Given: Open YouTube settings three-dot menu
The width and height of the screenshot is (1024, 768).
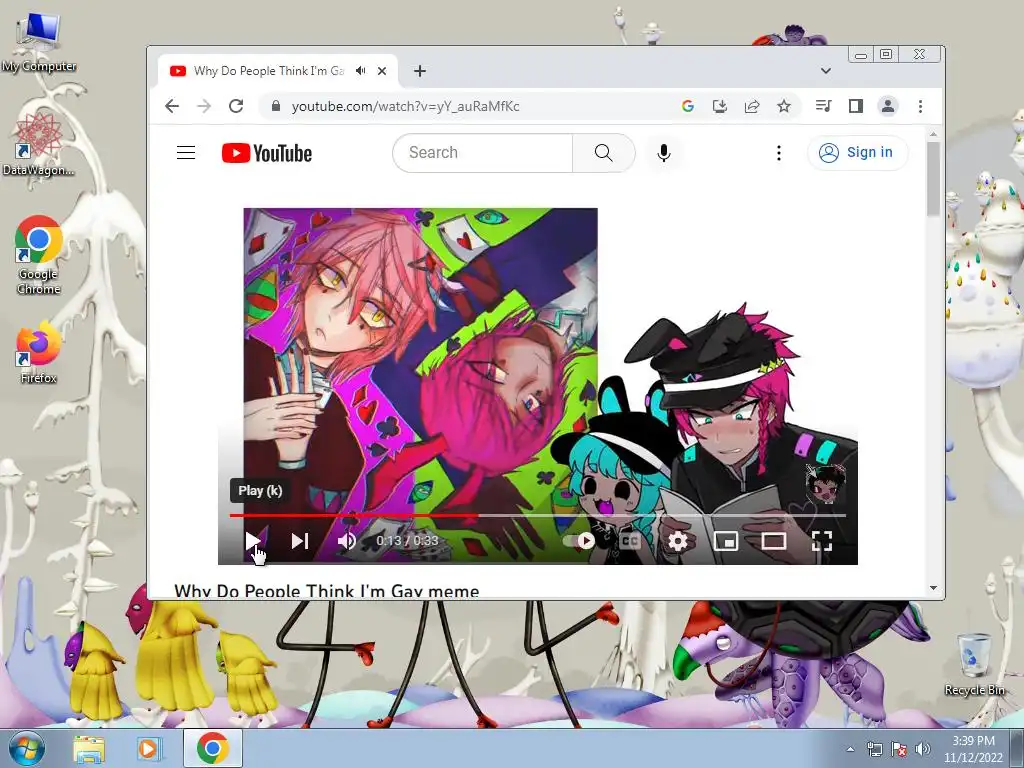Looking at the screenshot, I should (778, 153).
